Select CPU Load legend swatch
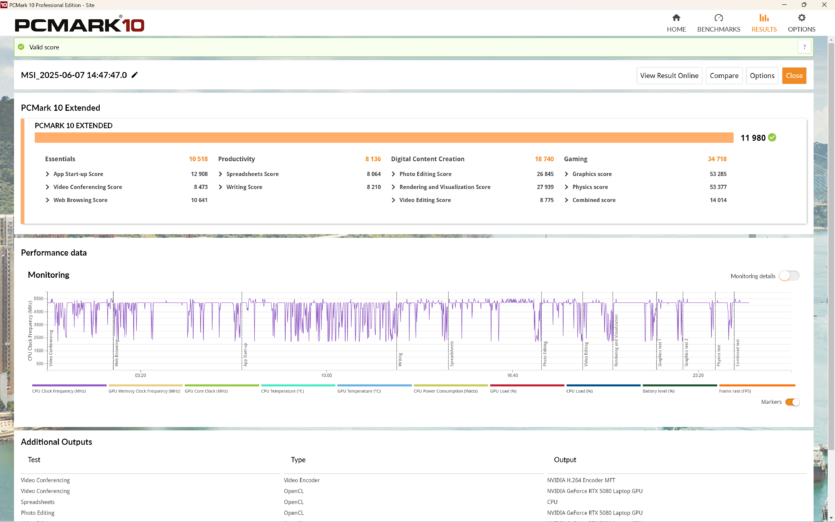 click(x=603, y=385)
